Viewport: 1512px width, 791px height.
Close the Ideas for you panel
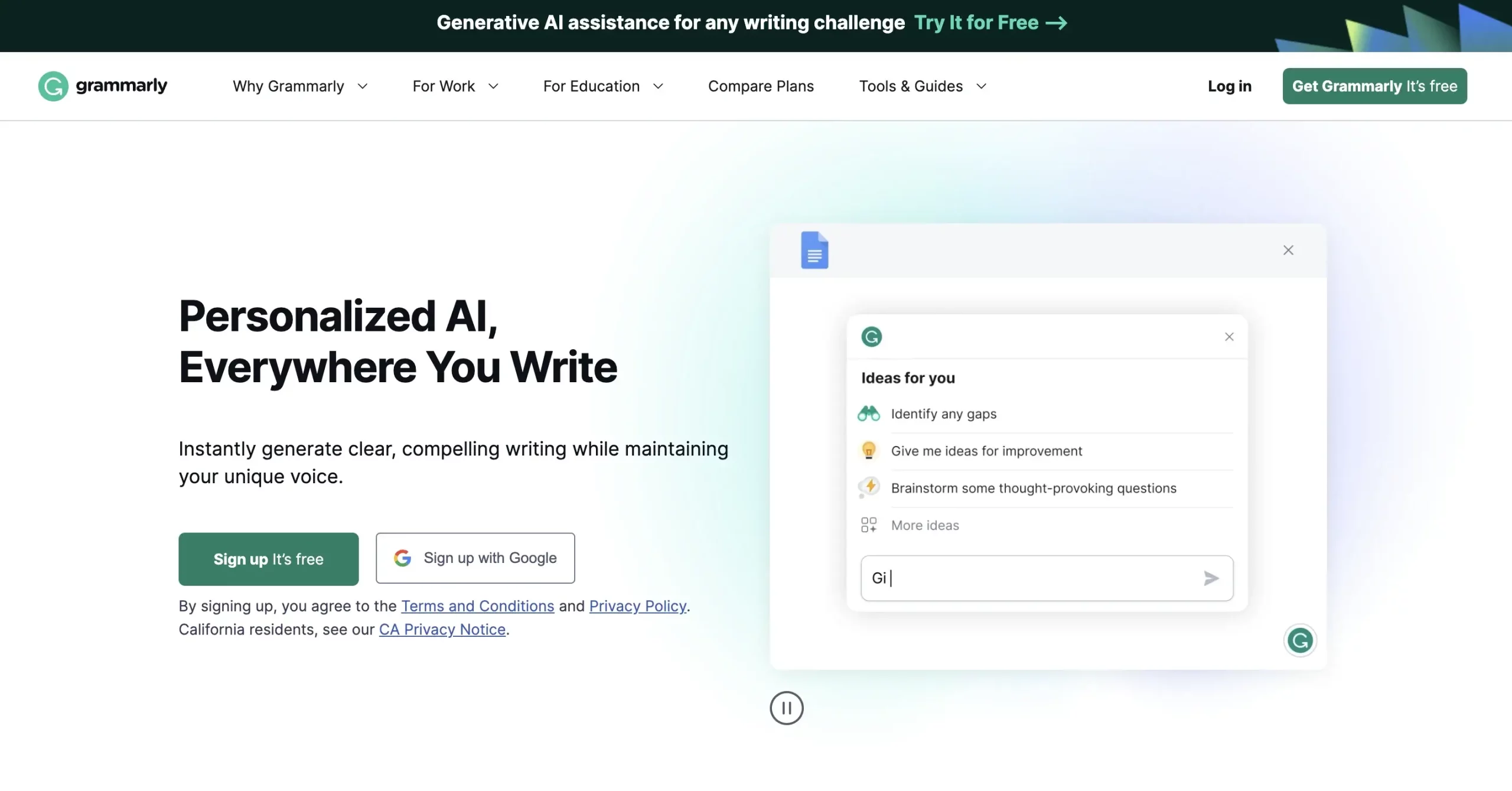click(1229, 337)
